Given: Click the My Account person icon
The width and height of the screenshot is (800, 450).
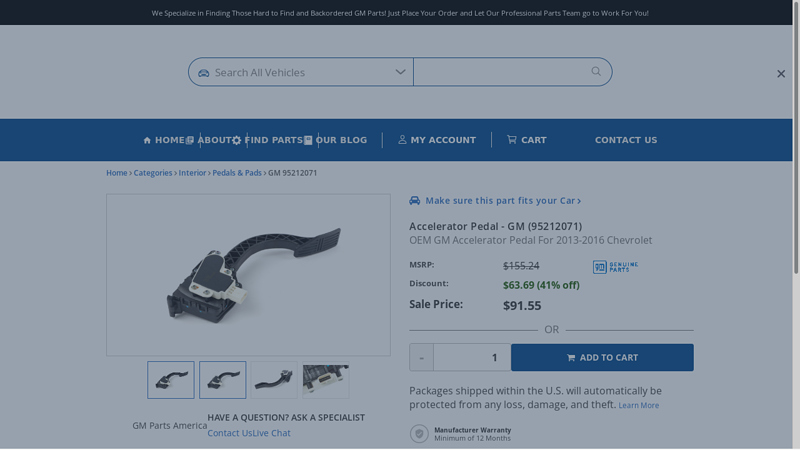Looking at the screenshot, I should point(403,140).
